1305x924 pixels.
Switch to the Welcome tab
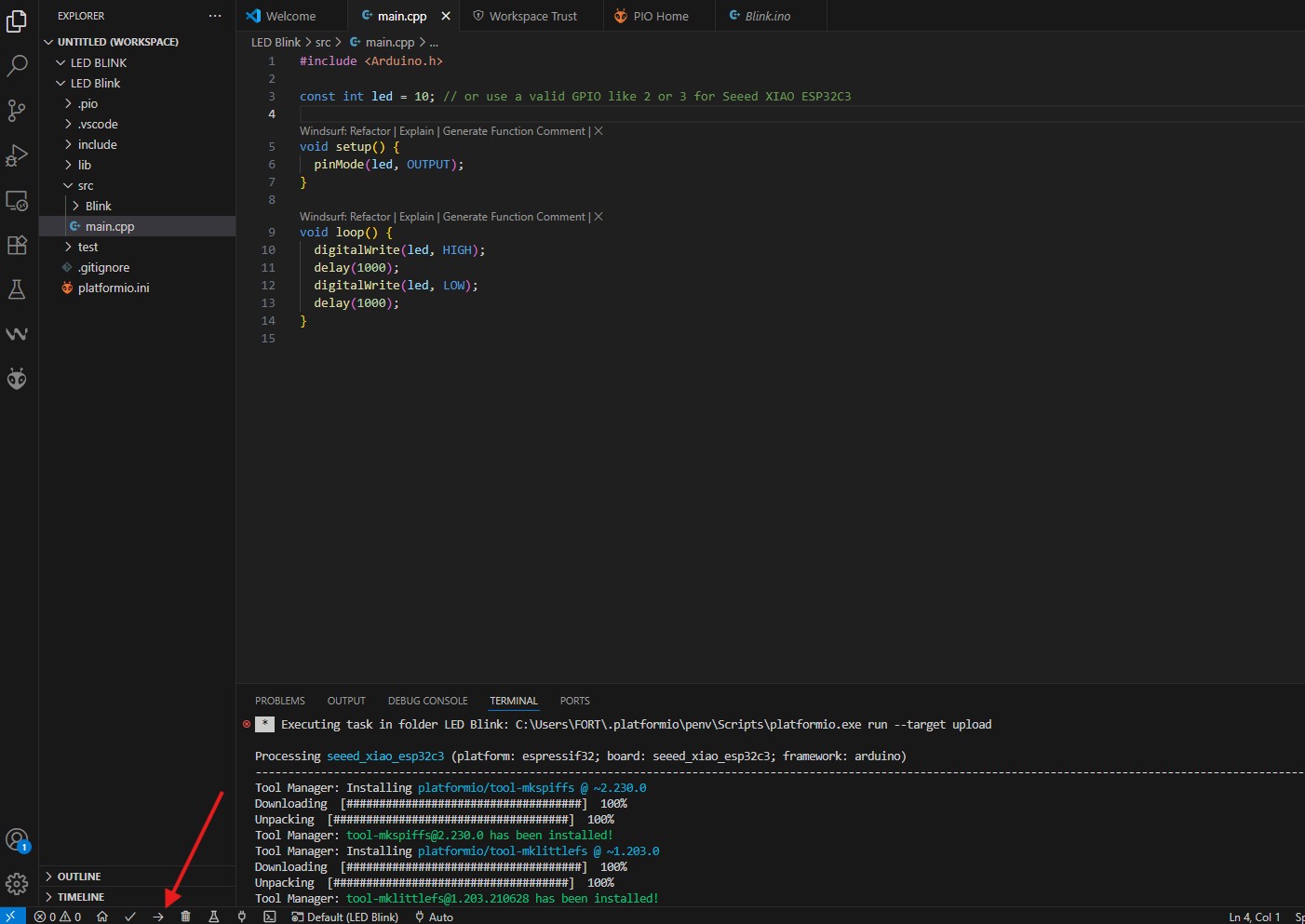[291, 16]
